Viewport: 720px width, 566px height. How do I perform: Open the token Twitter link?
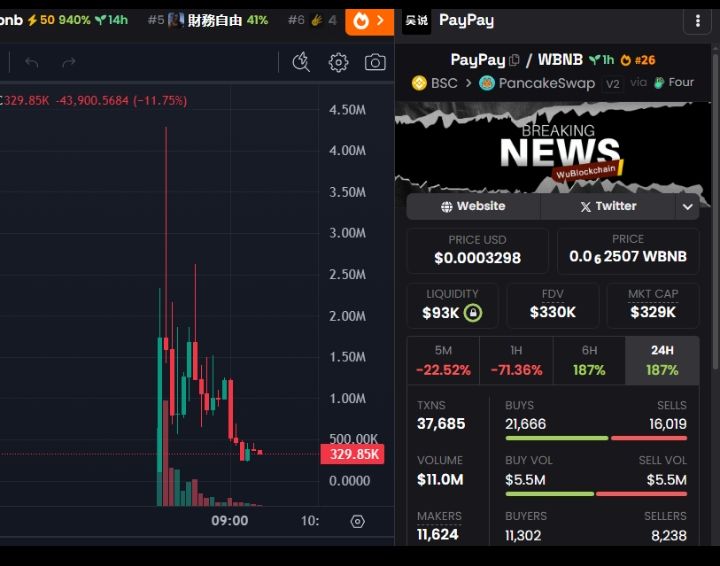pyautogui.click(x=608, y=207)
